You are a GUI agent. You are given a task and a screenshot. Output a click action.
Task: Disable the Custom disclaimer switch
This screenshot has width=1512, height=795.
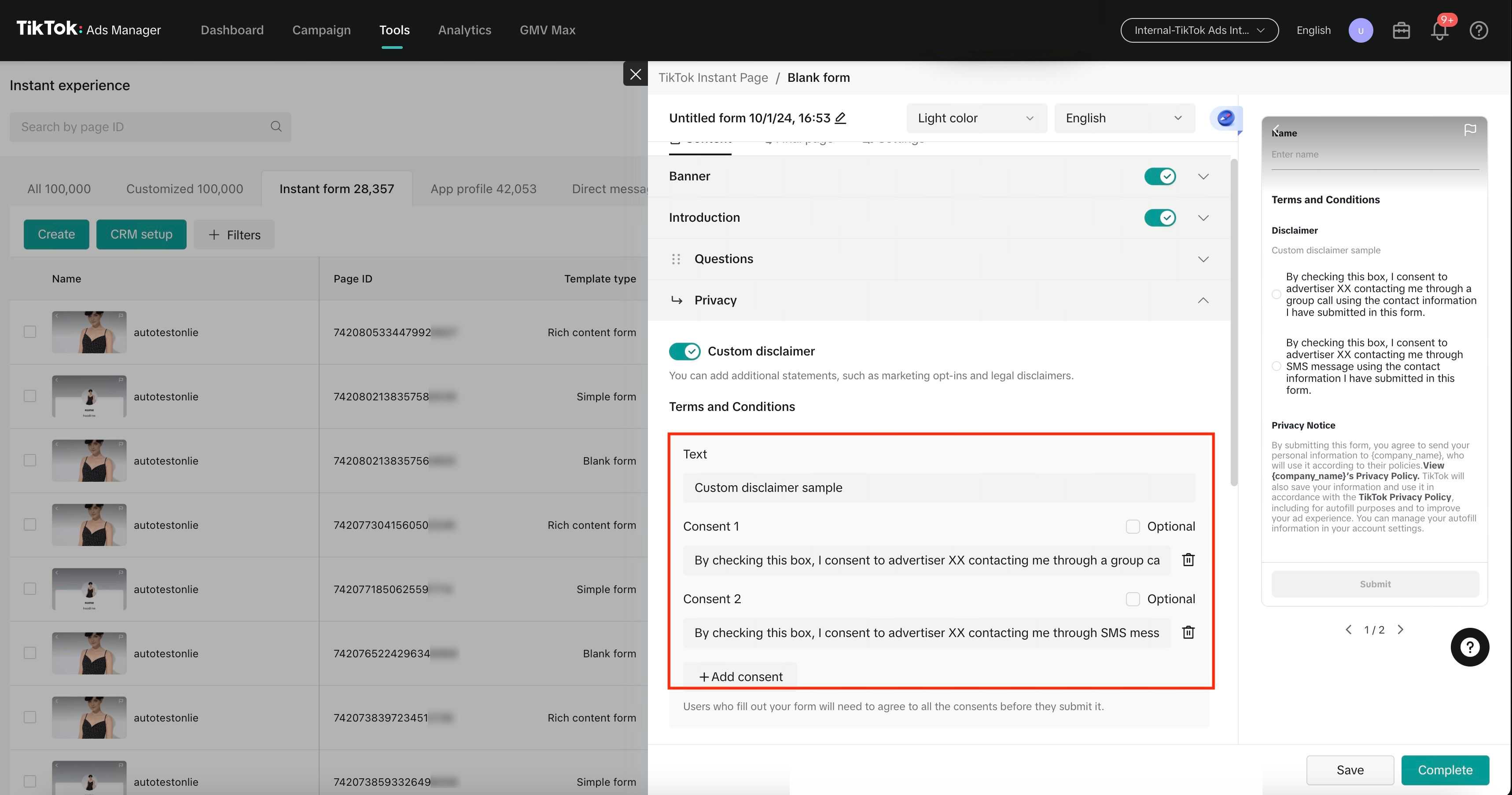684,352
